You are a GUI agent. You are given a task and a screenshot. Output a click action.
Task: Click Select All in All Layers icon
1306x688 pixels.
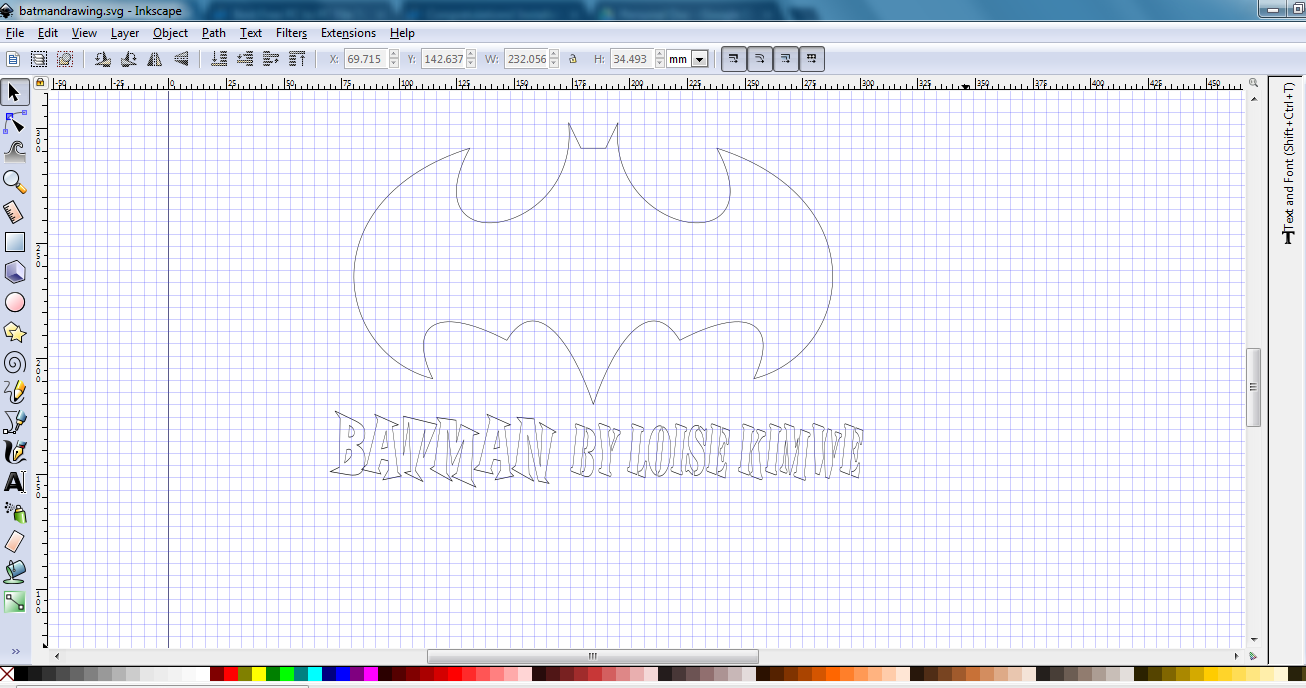(39, 59)
